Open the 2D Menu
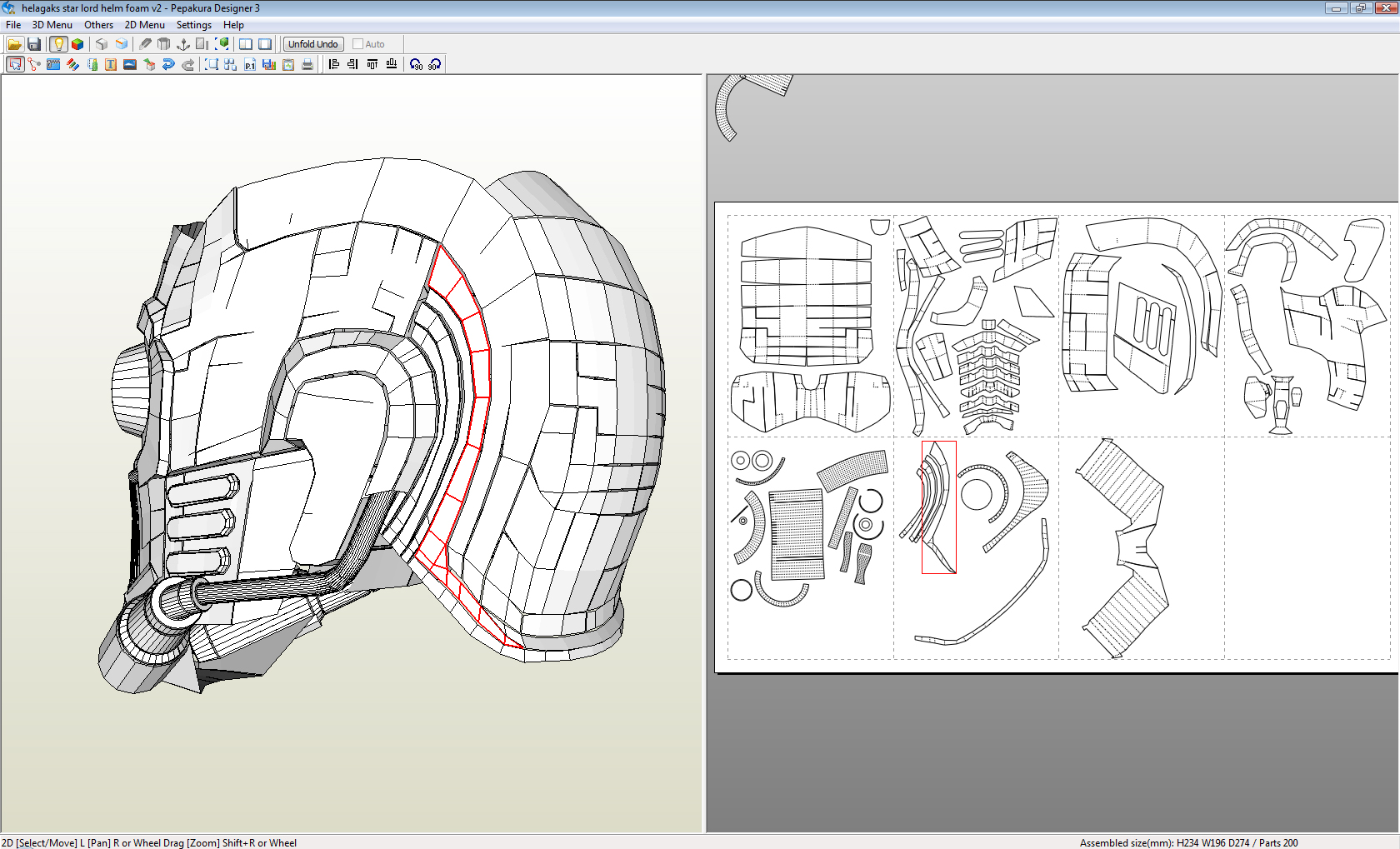The image size is (1400, 849). tap(145, 25)
